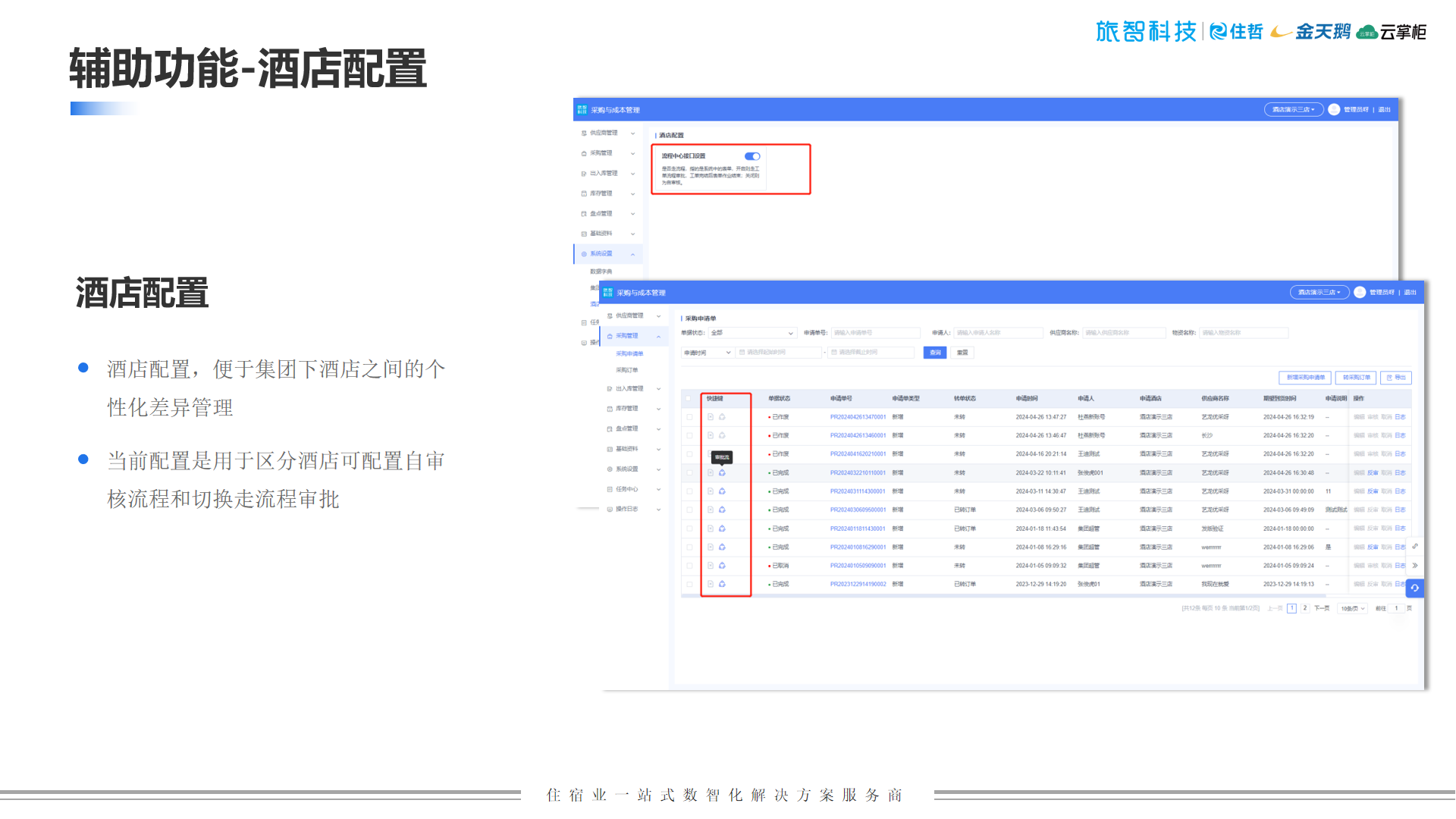This screenshot has width=1456, height=819.
Task: Go to page 2 in the pagination
Action: pos(1304,608)
